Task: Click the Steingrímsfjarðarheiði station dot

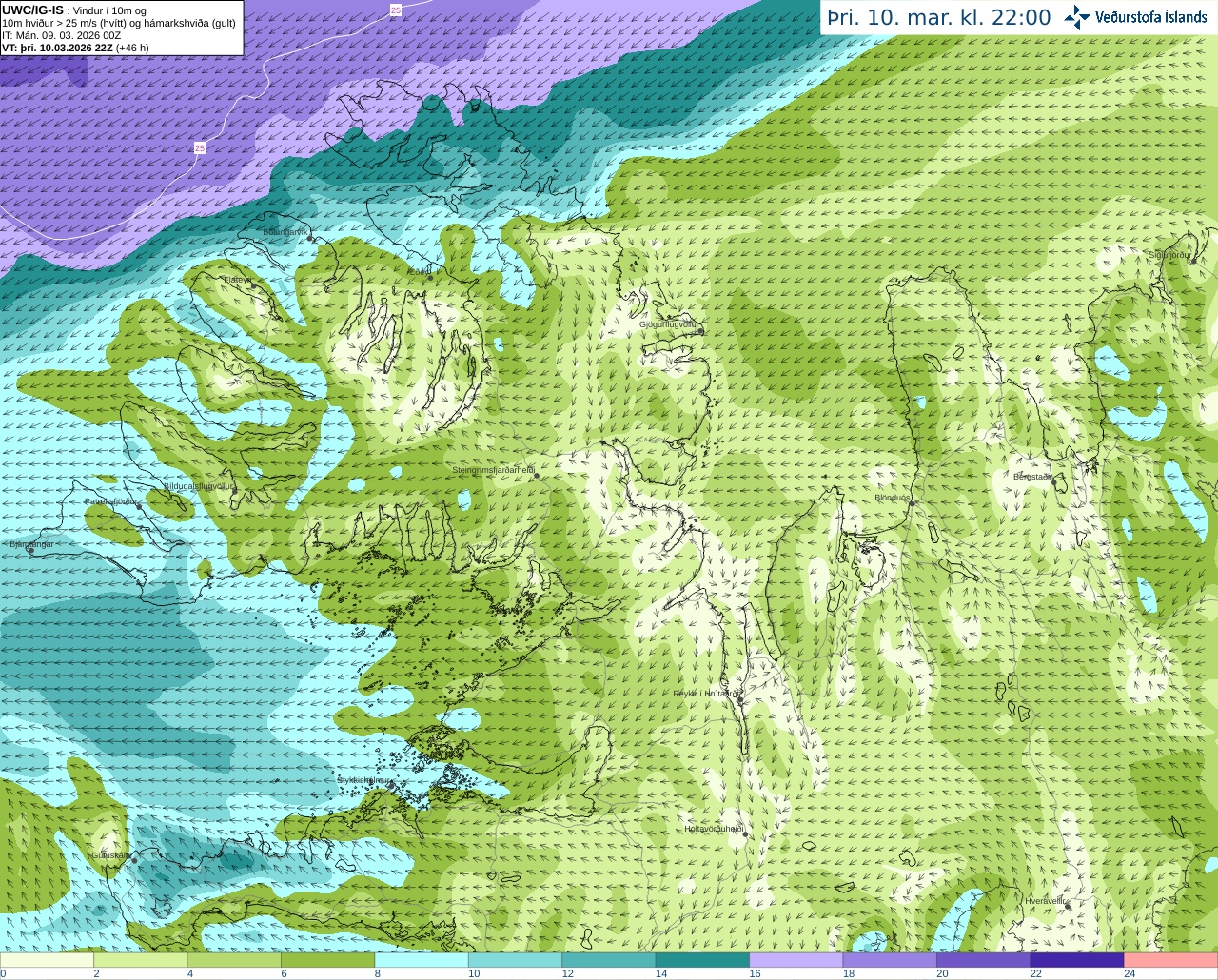Action: 536,476
